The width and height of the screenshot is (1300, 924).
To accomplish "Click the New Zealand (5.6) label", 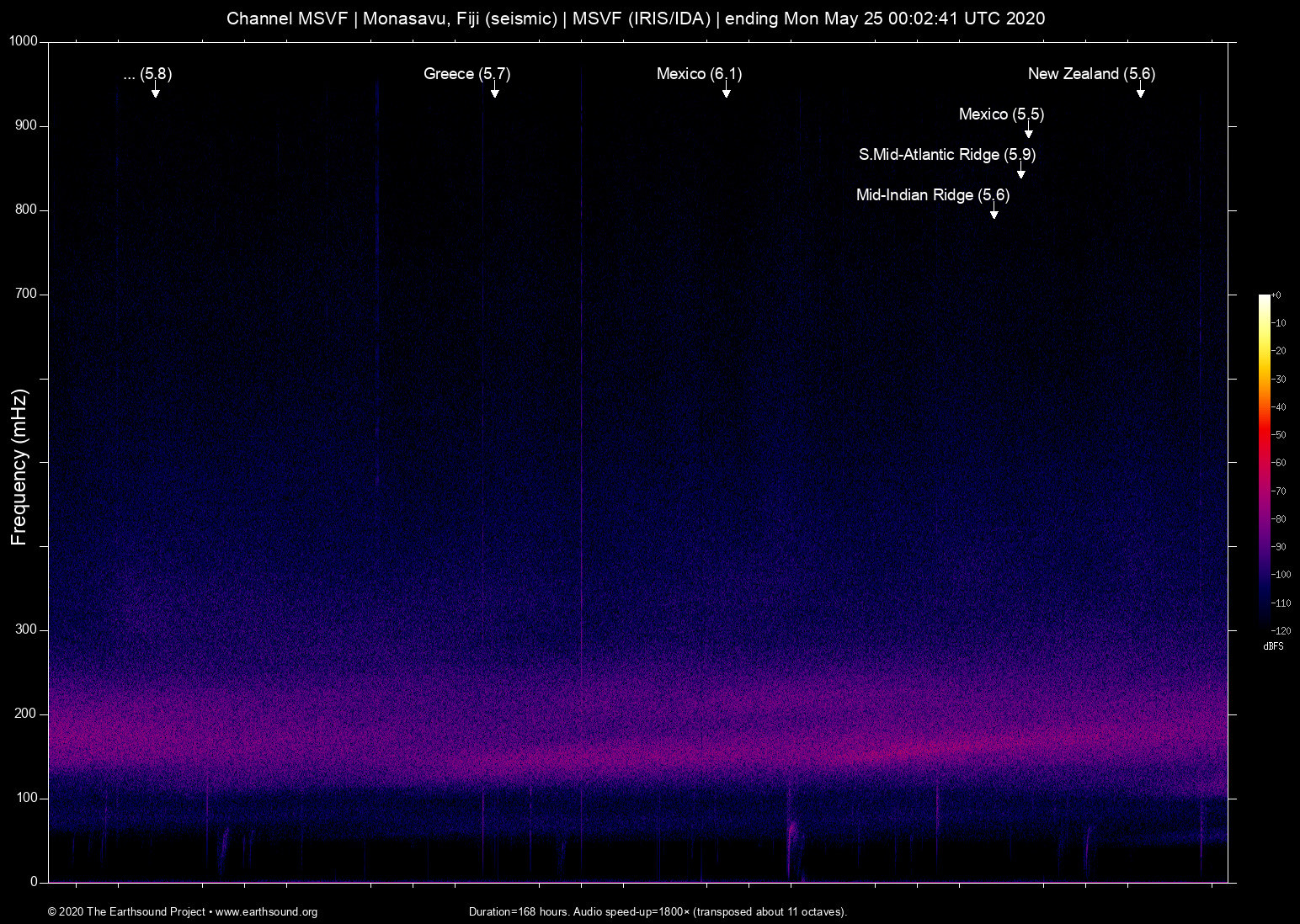I will pos(1091,74).
